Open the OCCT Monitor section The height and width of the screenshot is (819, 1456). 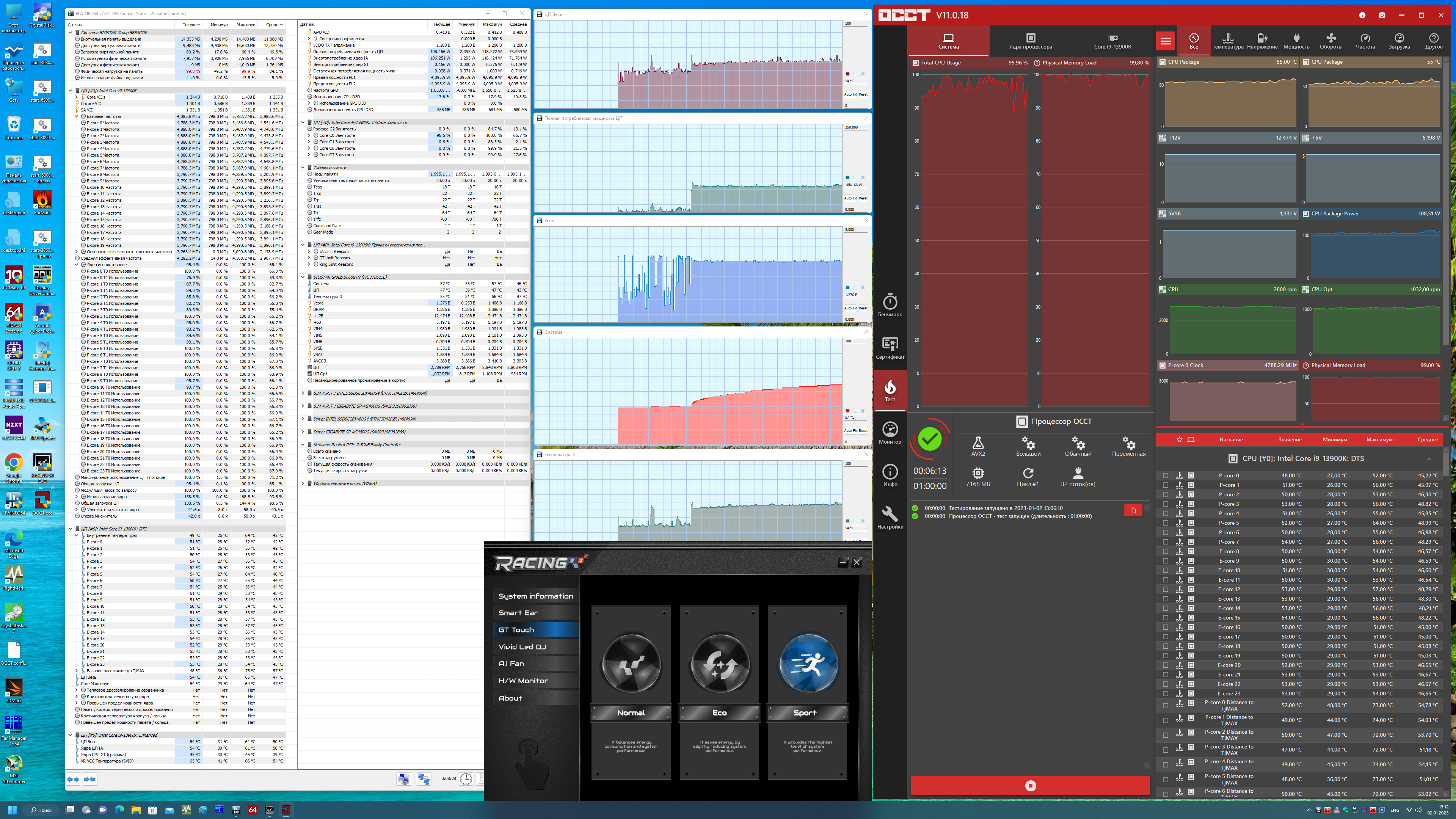tap(890, 432)
